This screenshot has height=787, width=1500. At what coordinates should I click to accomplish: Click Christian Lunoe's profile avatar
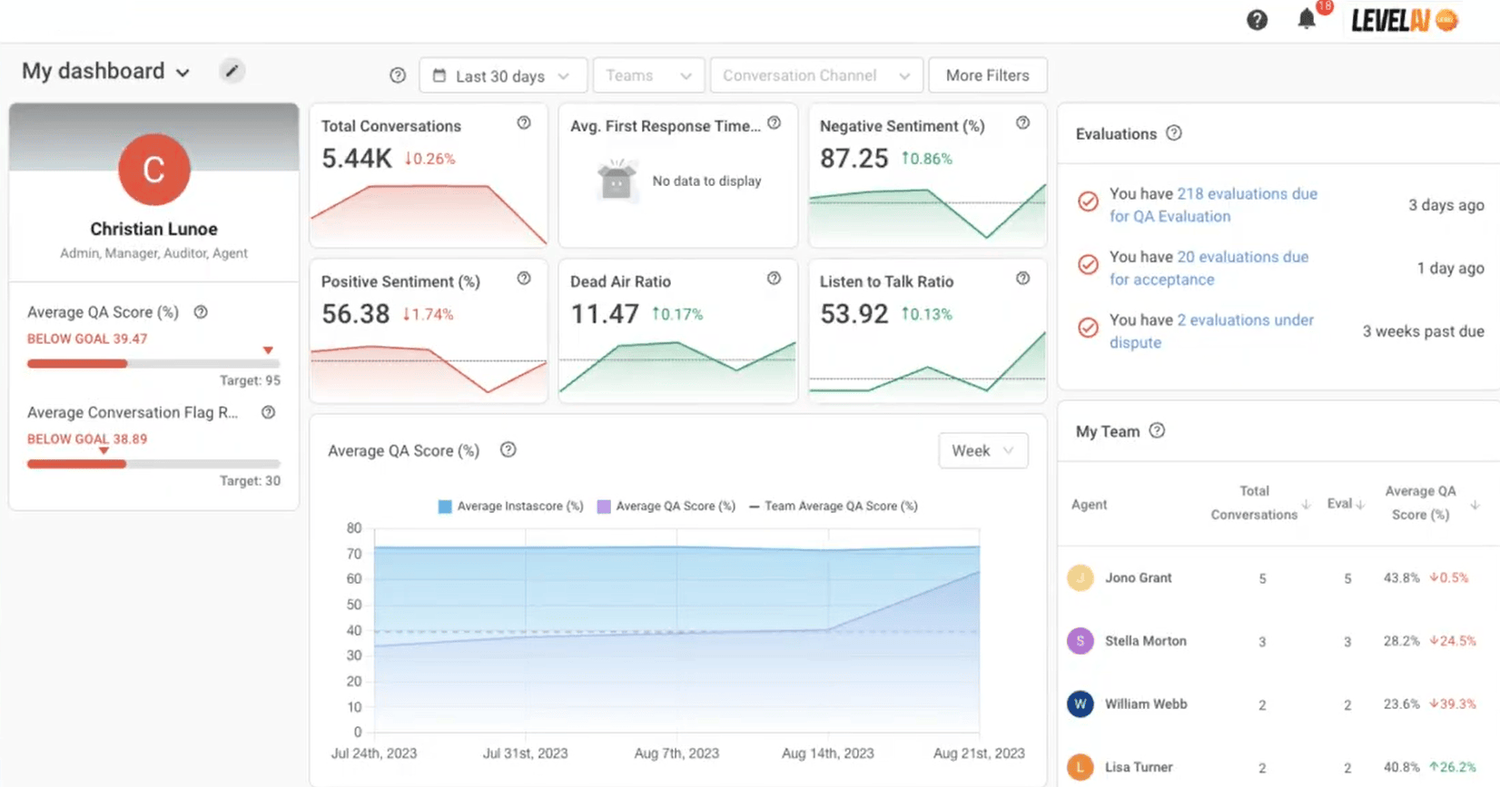click(154, 169)
